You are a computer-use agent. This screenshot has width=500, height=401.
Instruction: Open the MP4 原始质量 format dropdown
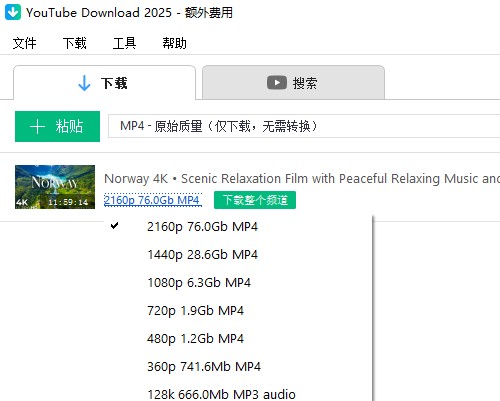[304, 126]
